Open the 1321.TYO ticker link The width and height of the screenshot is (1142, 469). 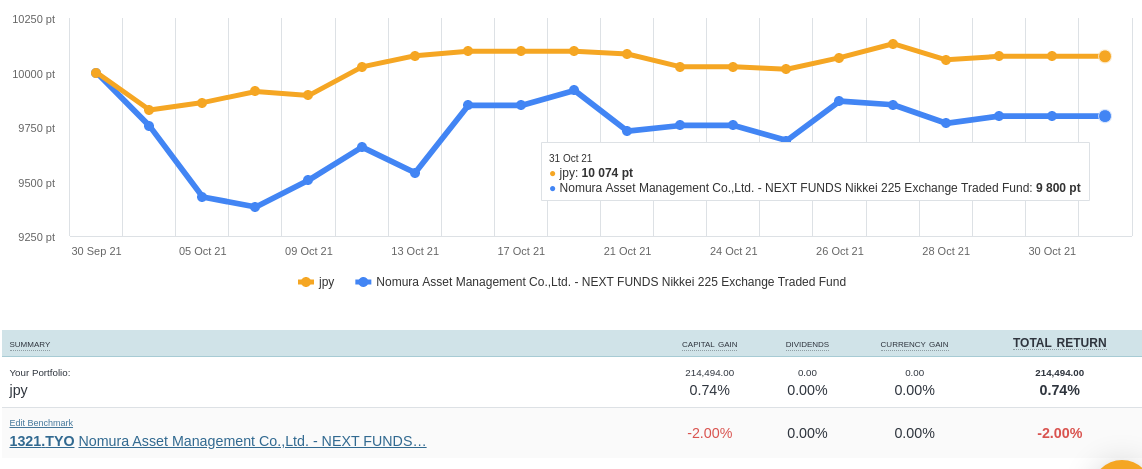coord(42,441)
